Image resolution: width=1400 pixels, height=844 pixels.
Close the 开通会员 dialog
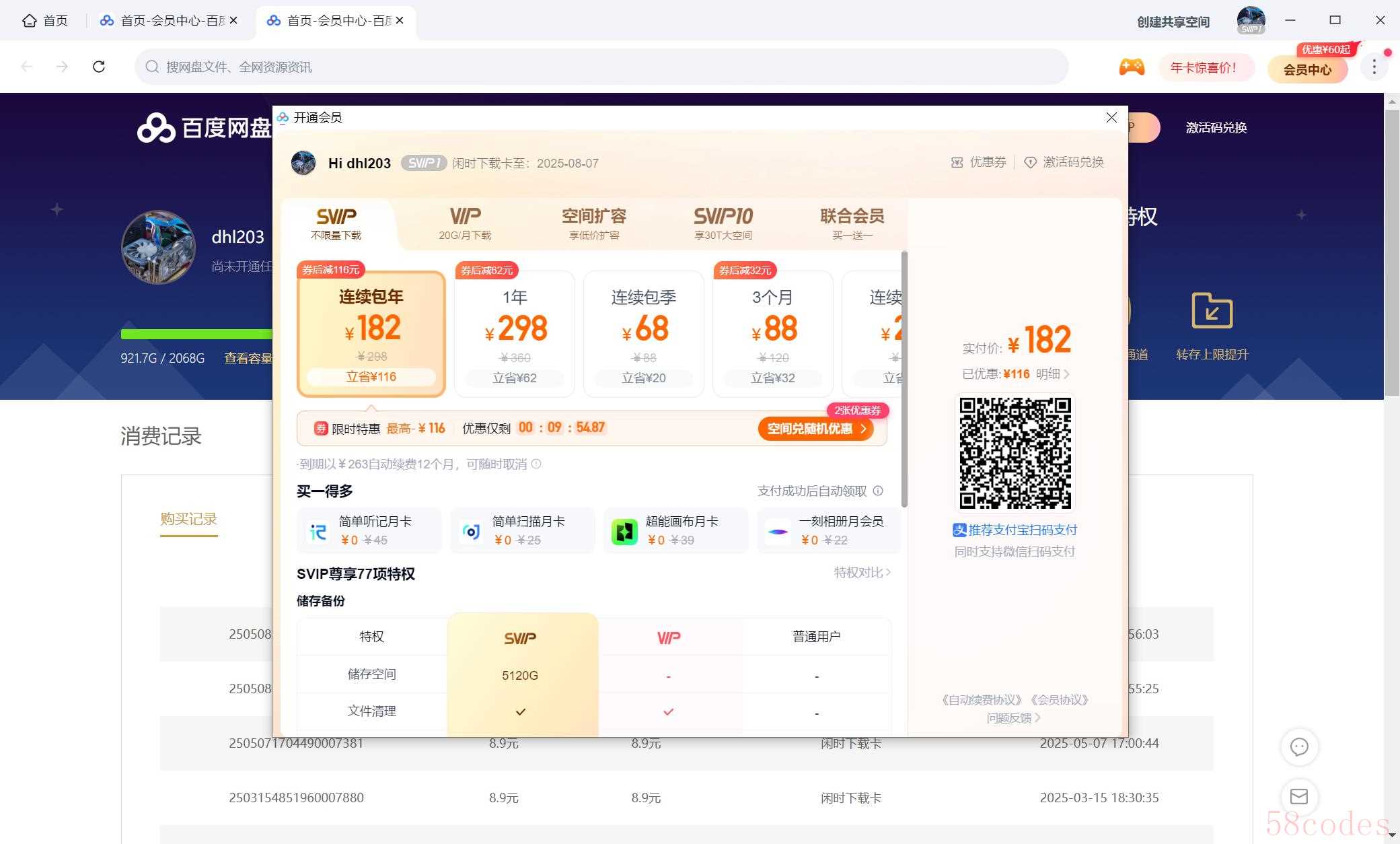pyautogui.click(x=1111, y=118)
